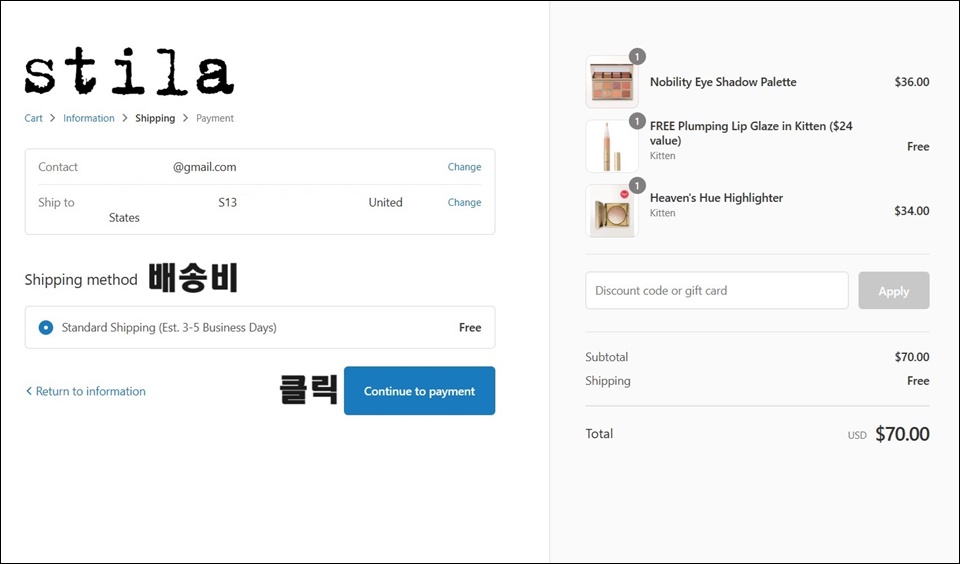The image size is (960, 564).
Task: Go to Cart breadcrumb link
Action: 34,118
